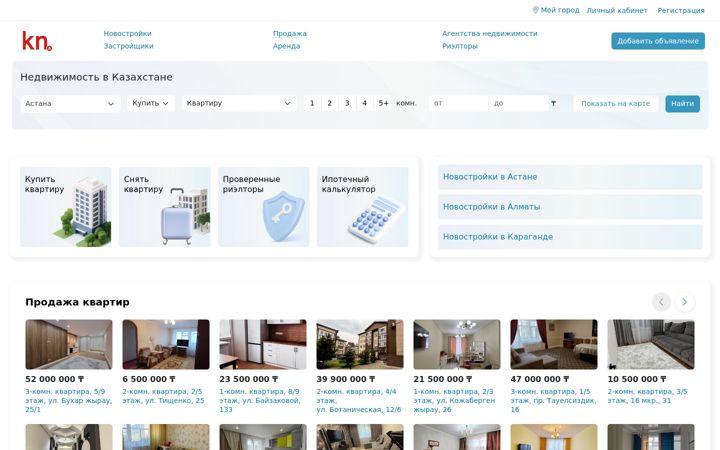Select 4 rooms filter
This screenshot has width=720, height=450.
coord(365,103)
